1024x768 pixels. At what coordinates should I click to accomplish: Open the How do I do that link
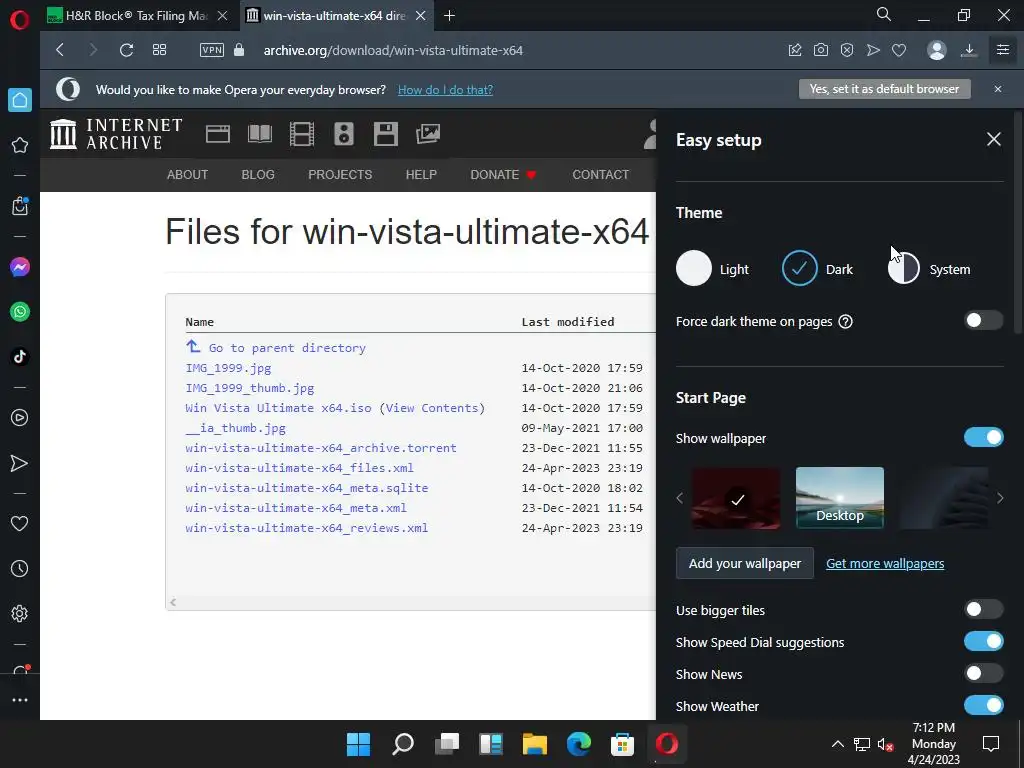coord(445,89)
